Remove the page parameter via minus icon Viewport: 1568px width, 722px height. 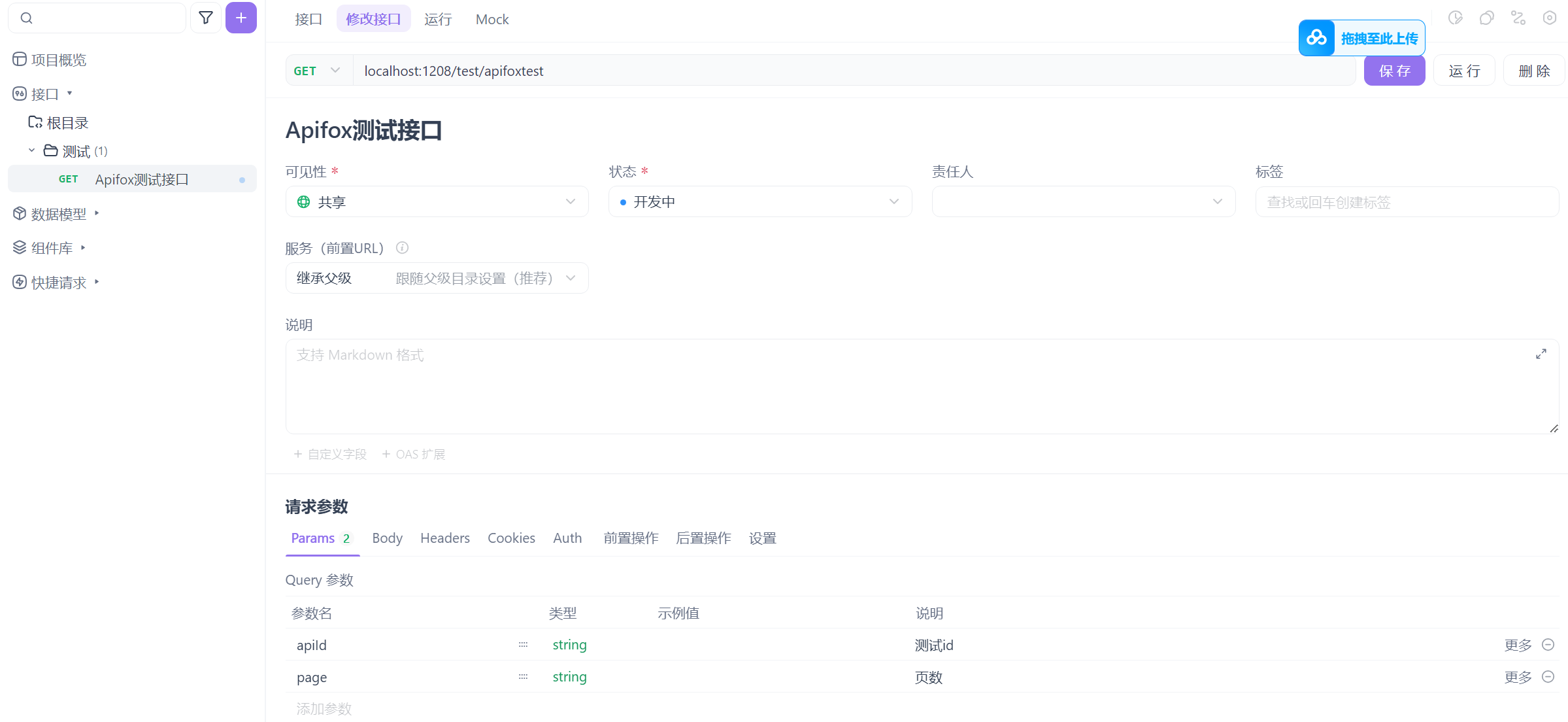pos(1548,677)
